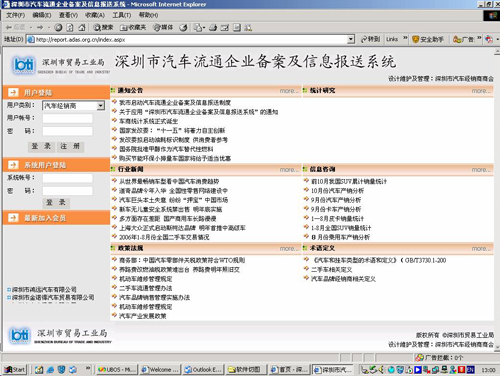This screenshot has width=500, height=376.
Task: Open the 10月份汽车产销分析 link
Action: tap(337, 191)
